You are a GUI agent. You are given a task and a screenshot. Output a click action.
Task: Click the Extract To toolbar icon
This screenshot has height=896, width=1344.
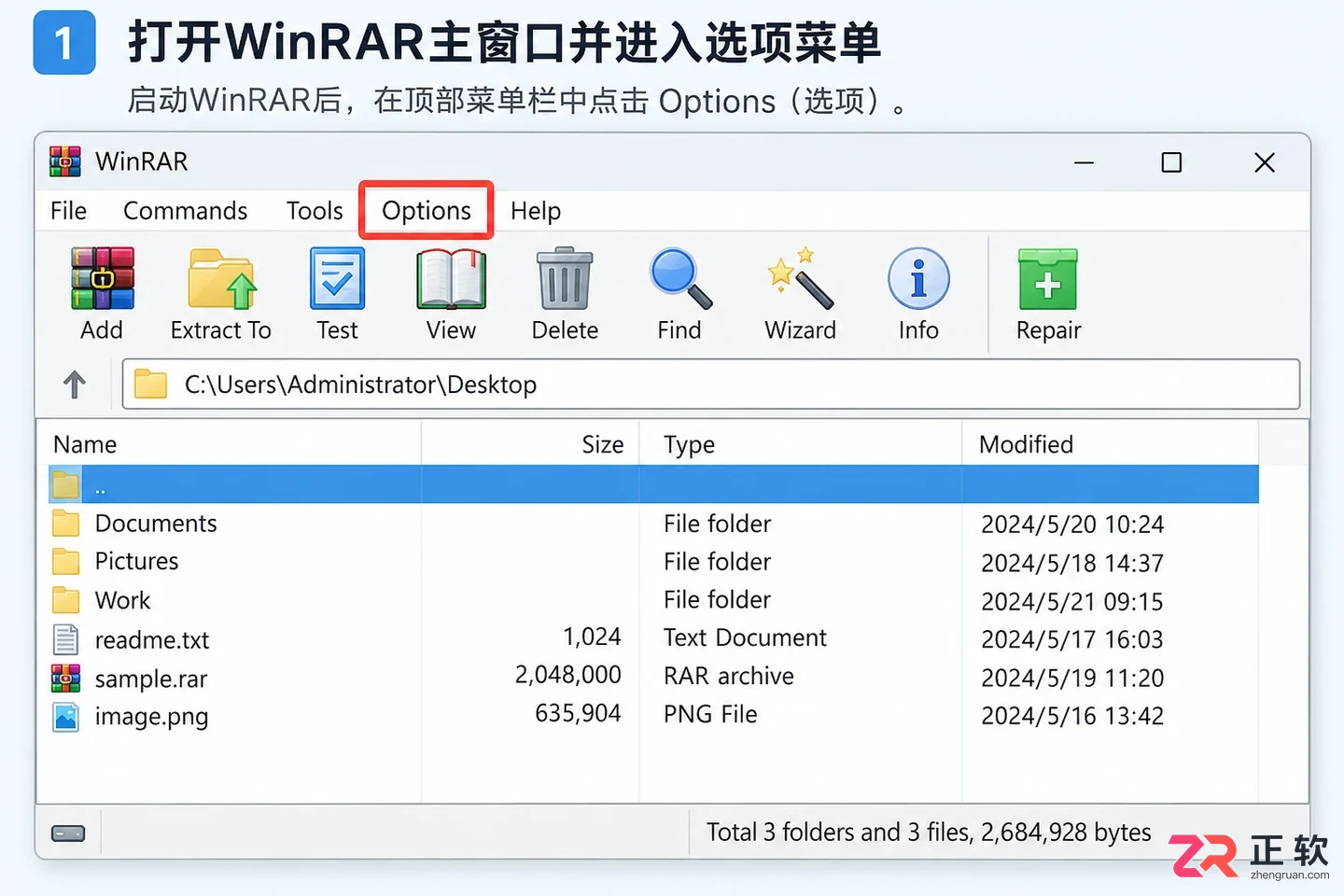pos(222,278)
